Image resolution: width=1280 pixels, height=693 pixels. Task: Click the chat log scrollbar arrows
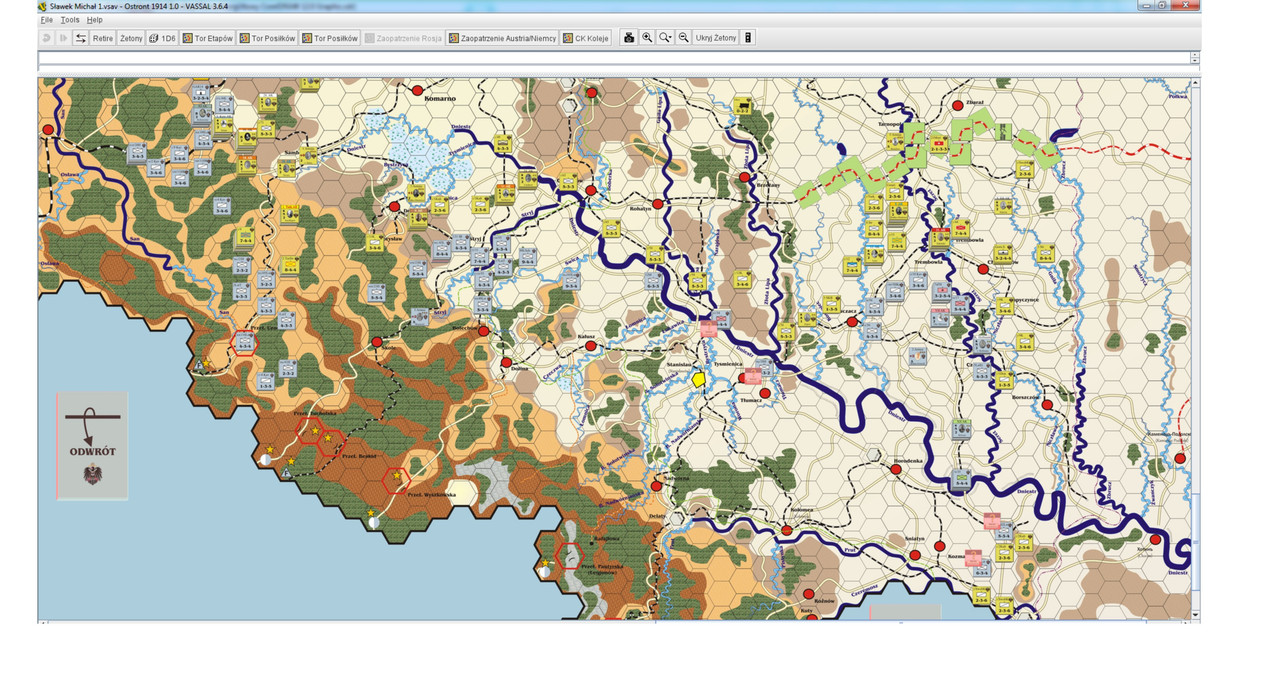click(1195, 58)
